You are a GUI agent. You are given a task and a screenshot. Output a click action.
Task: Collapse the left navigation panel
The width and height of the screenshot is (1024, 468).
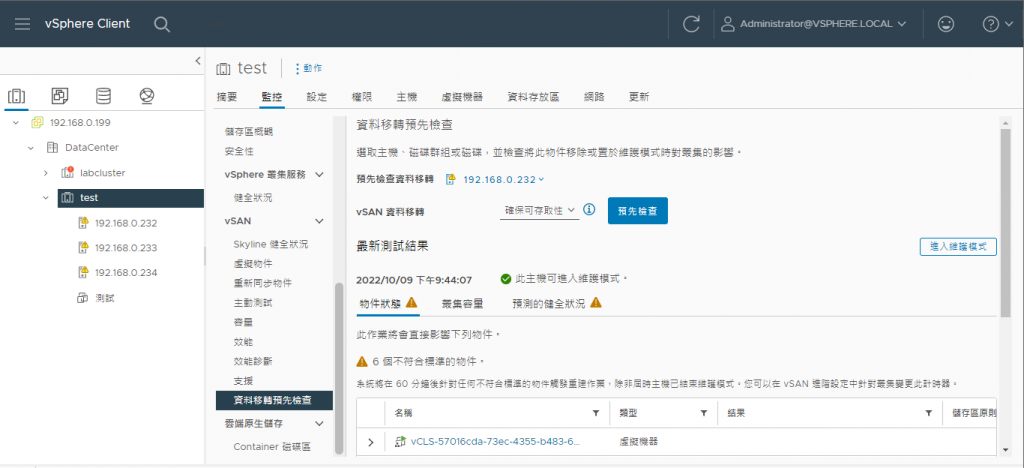tap(198, 61)
